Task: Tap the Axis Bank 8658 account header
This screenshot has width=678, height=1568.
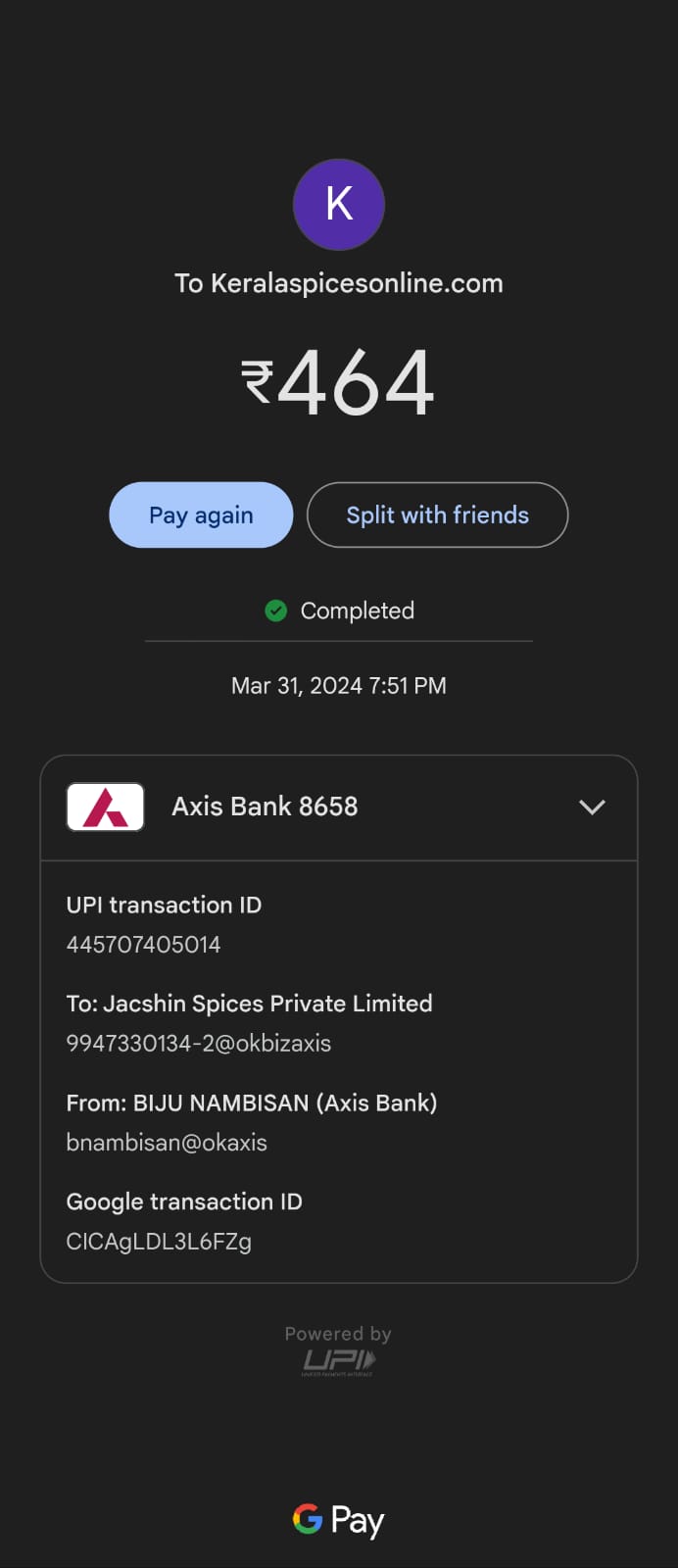Action: [265, 807]
